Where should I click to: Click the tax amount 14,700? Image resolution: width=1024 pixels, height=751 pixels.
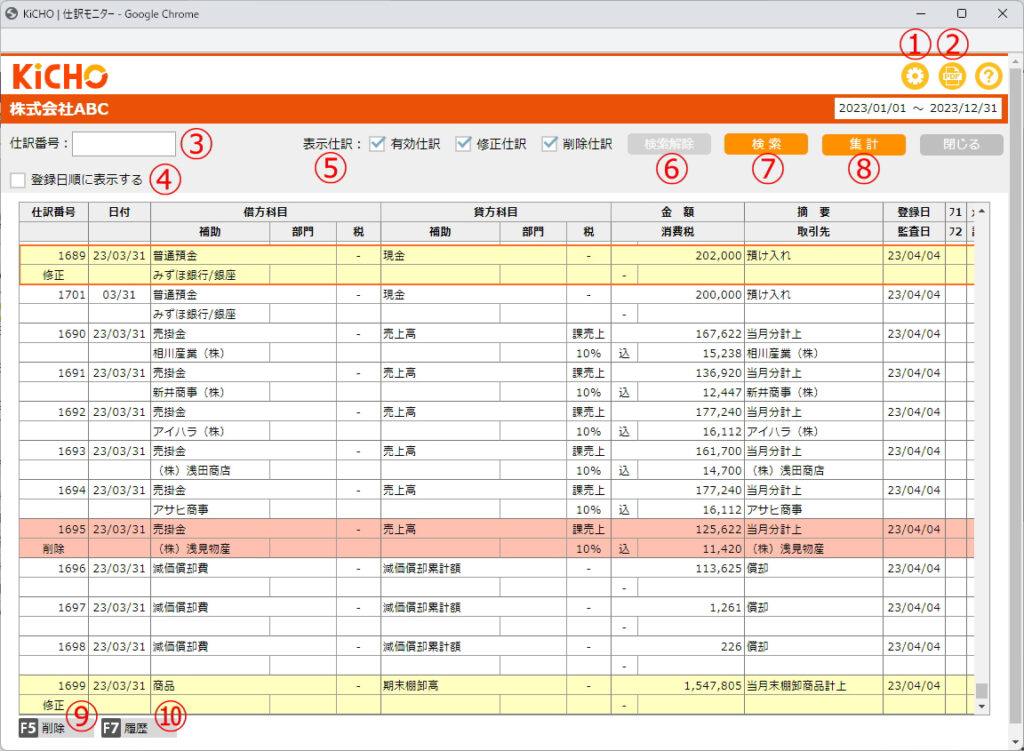click(722, 470)
